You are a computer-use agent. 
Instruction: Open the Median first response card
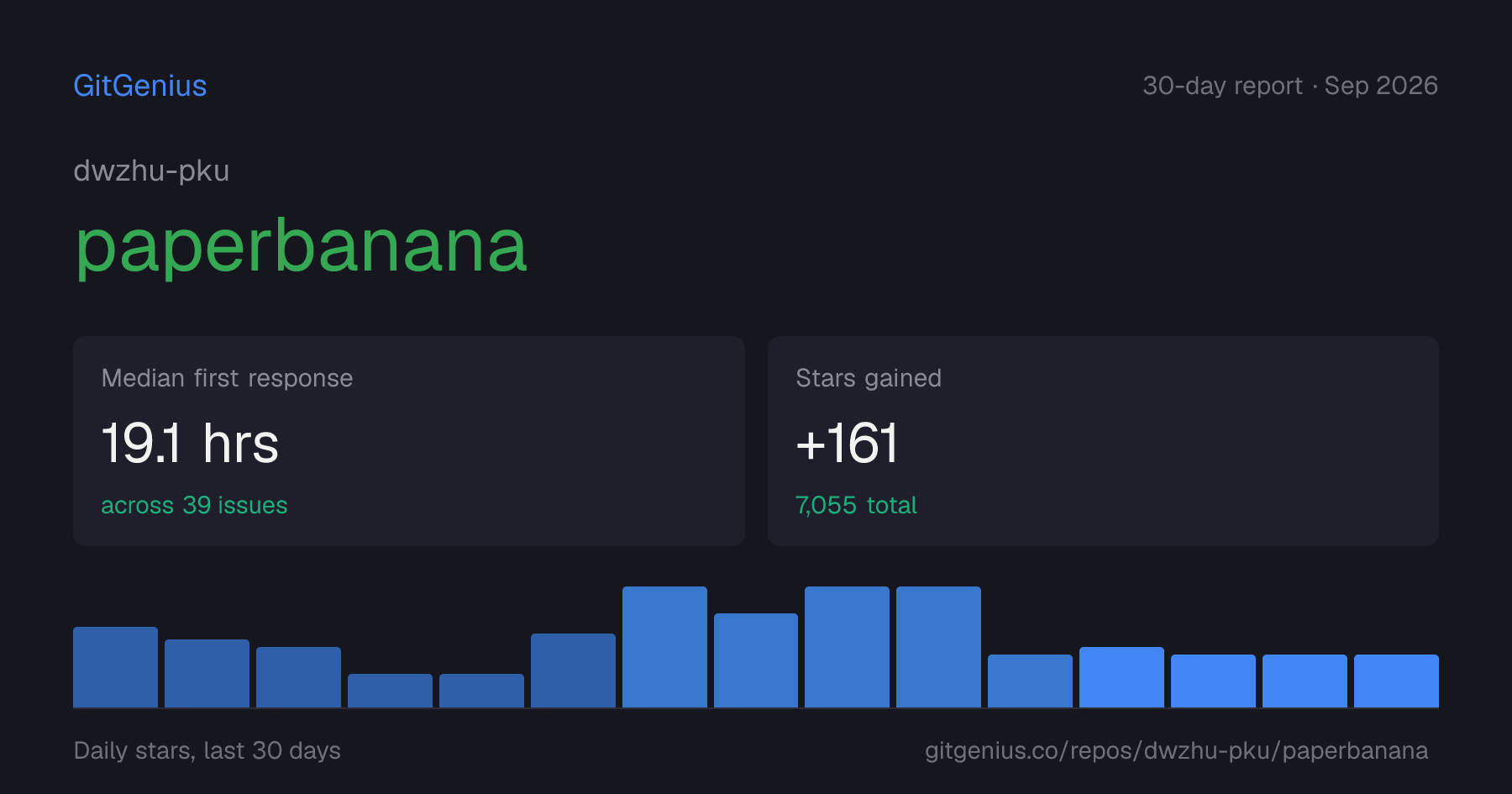tap(409, 441)
